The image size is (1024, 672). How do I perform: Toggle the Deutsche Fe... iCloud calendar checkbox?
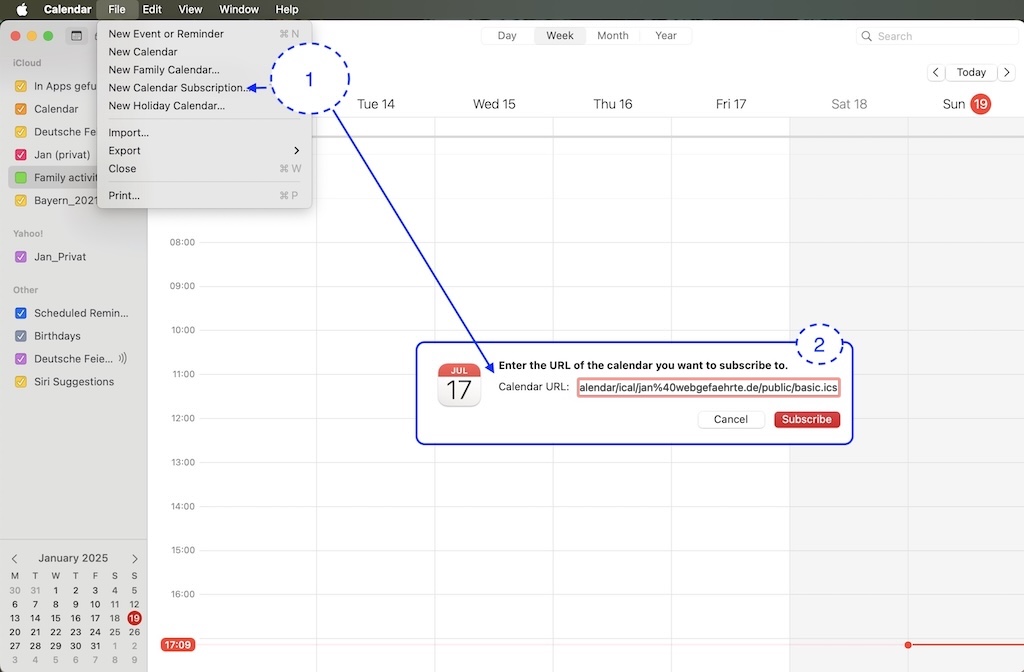[x=21, y=132]
